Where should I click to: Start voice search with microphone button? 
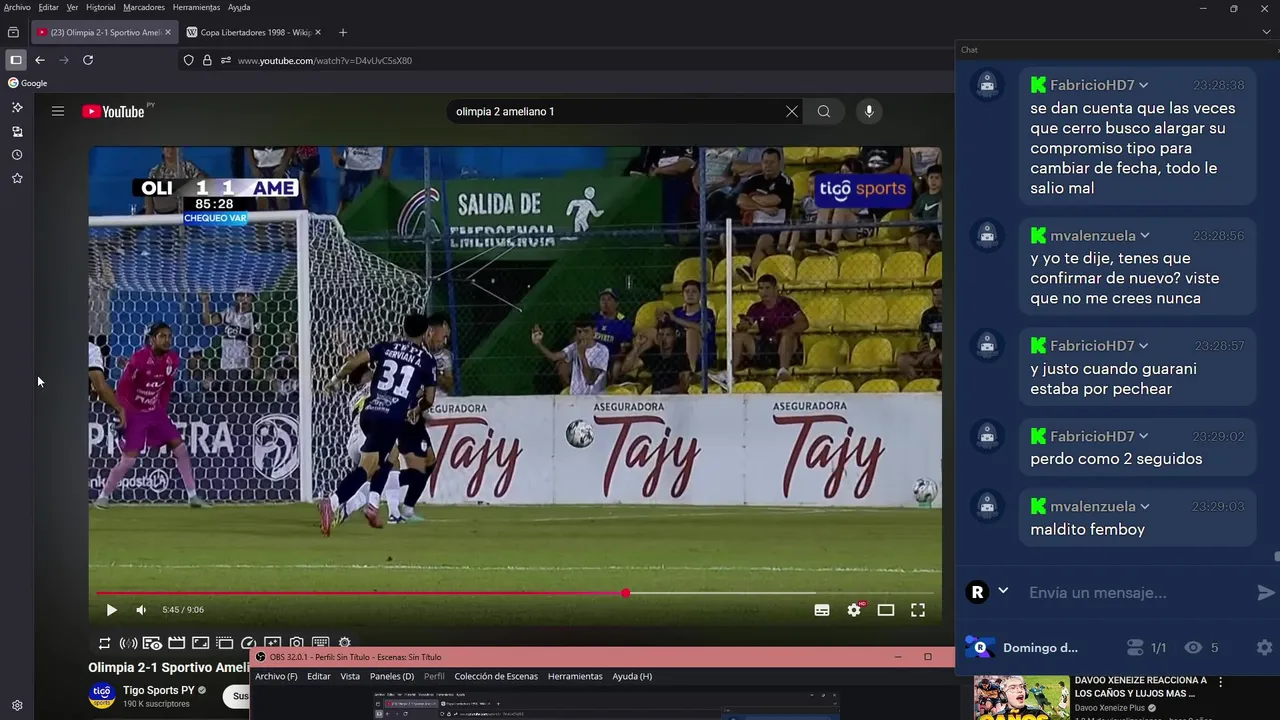click(869, 111)
